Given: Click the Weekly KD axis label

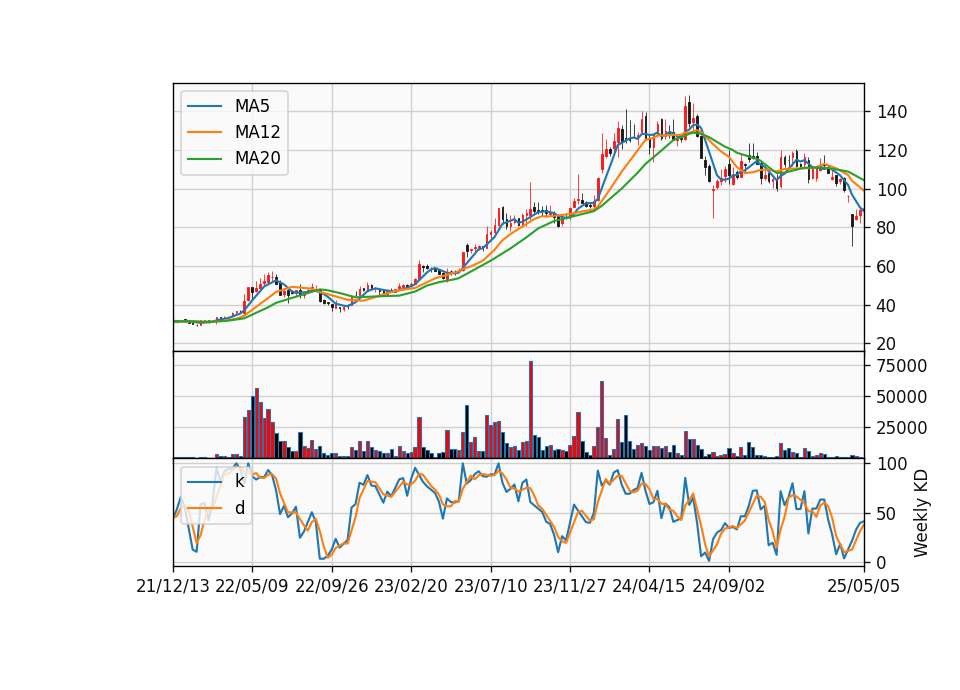Looking at the screenshot, I should (x=920, y=514).
